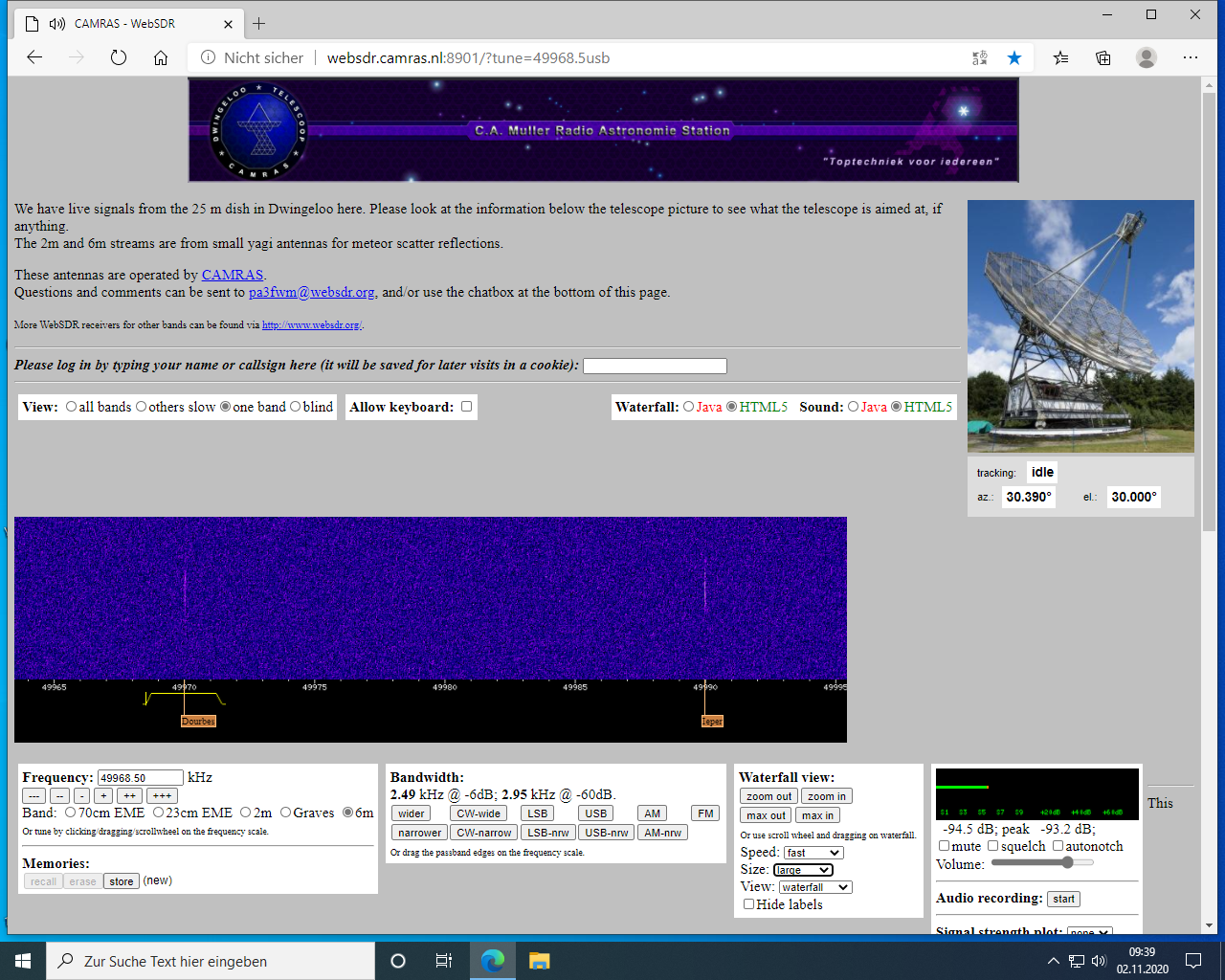
Task: Open the favorites list icon
Action: tap(1061, 58)
